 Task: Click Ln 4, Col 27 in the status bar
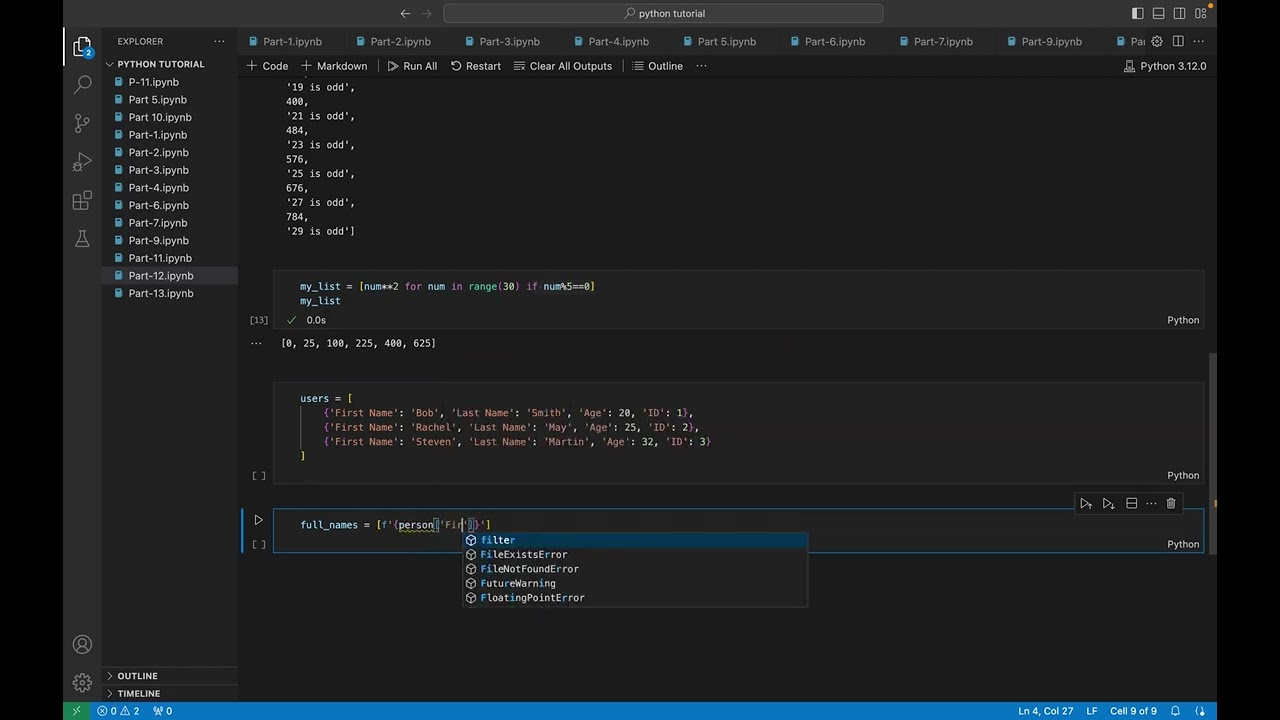[x=1045, y=711]
